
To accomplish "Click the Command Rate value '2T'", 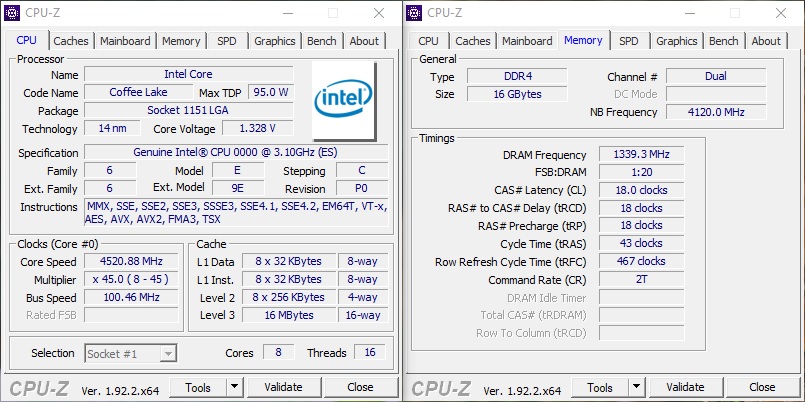I will point(641,279).
